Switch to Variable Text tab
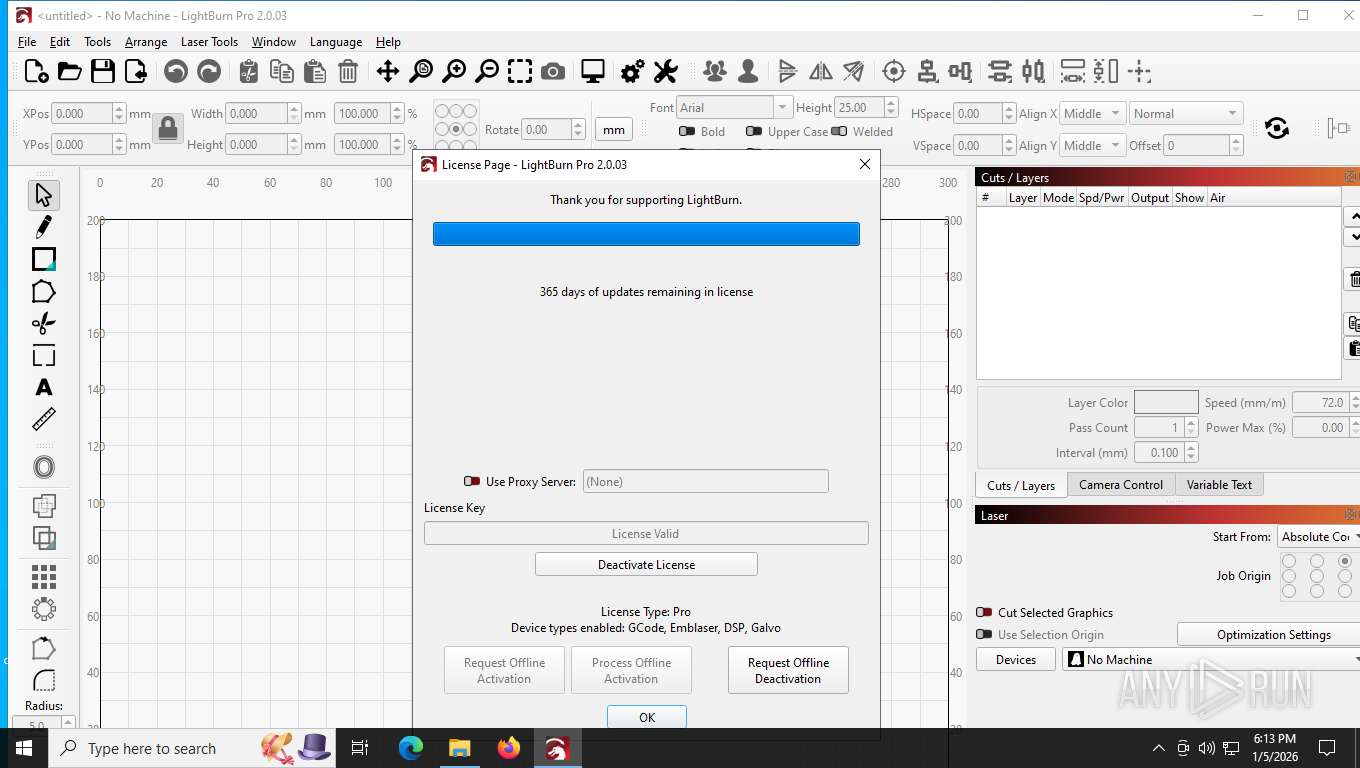Image resolution: width=1360 pixels, height=768 pixels. pos(1219,484)
